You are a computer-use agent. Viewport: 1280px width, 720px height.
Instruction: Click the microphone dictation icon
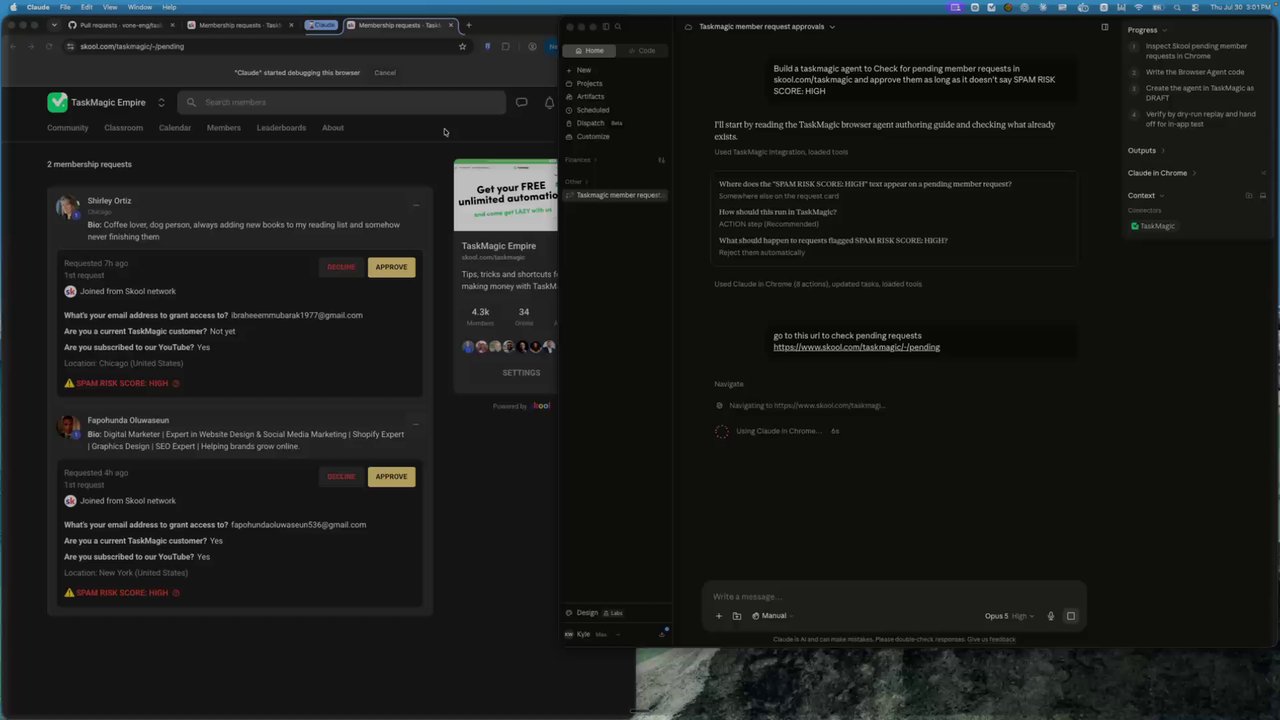pyautogui.click(x=1050, y=616)
